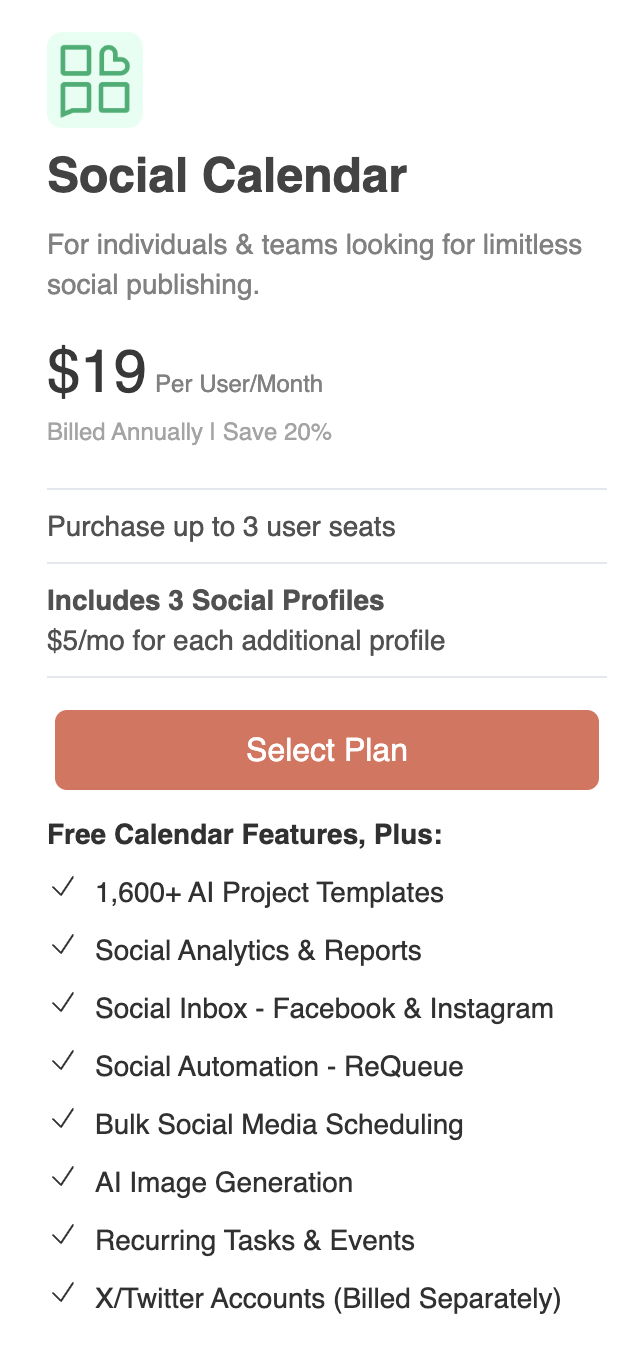Click the Includes 3 Social Profiles heading
Viewport: 624px width, 1350px height.
215,600
